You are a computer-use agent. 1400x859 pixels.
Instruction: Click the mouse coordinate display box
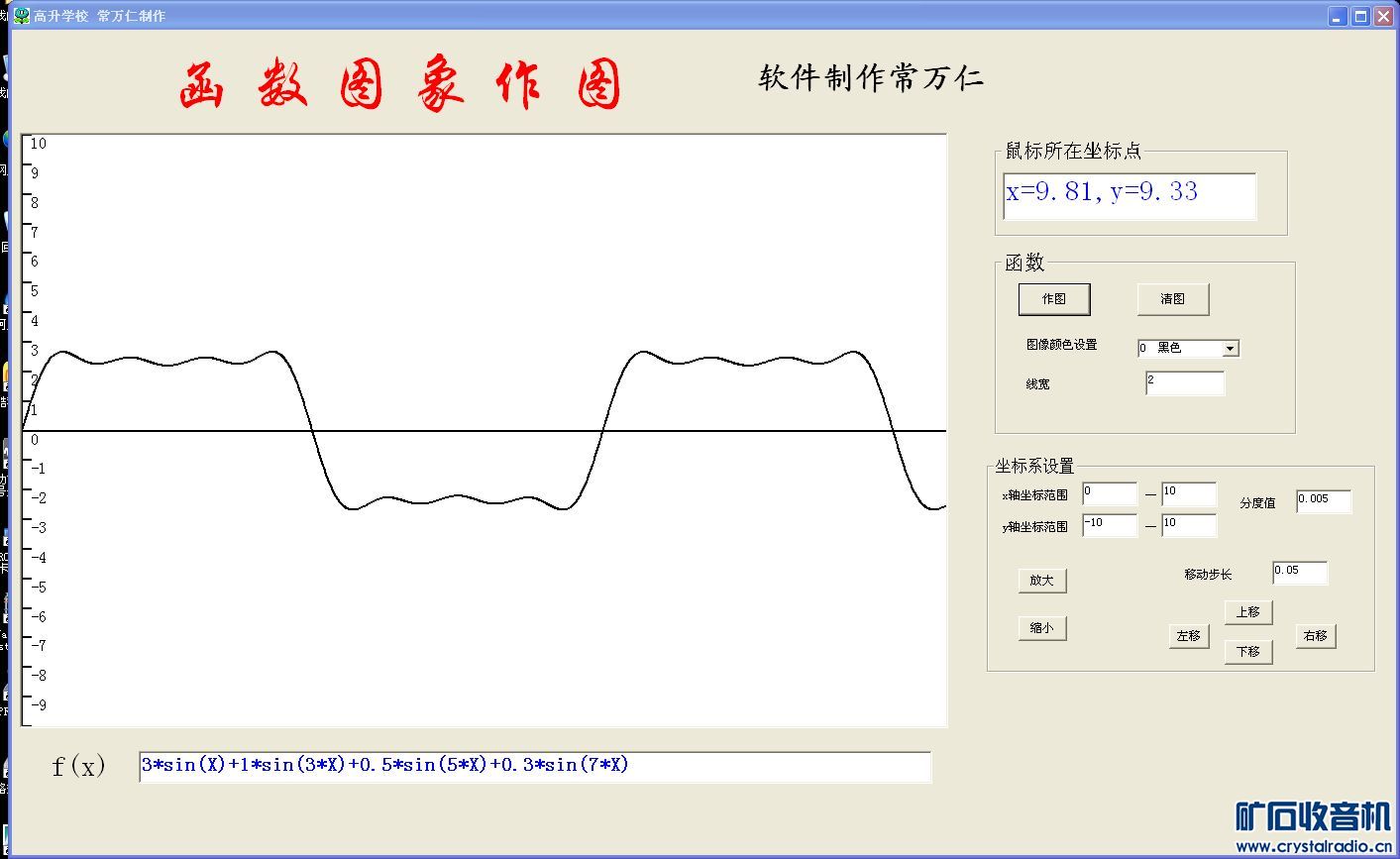tap(1130, 196)
